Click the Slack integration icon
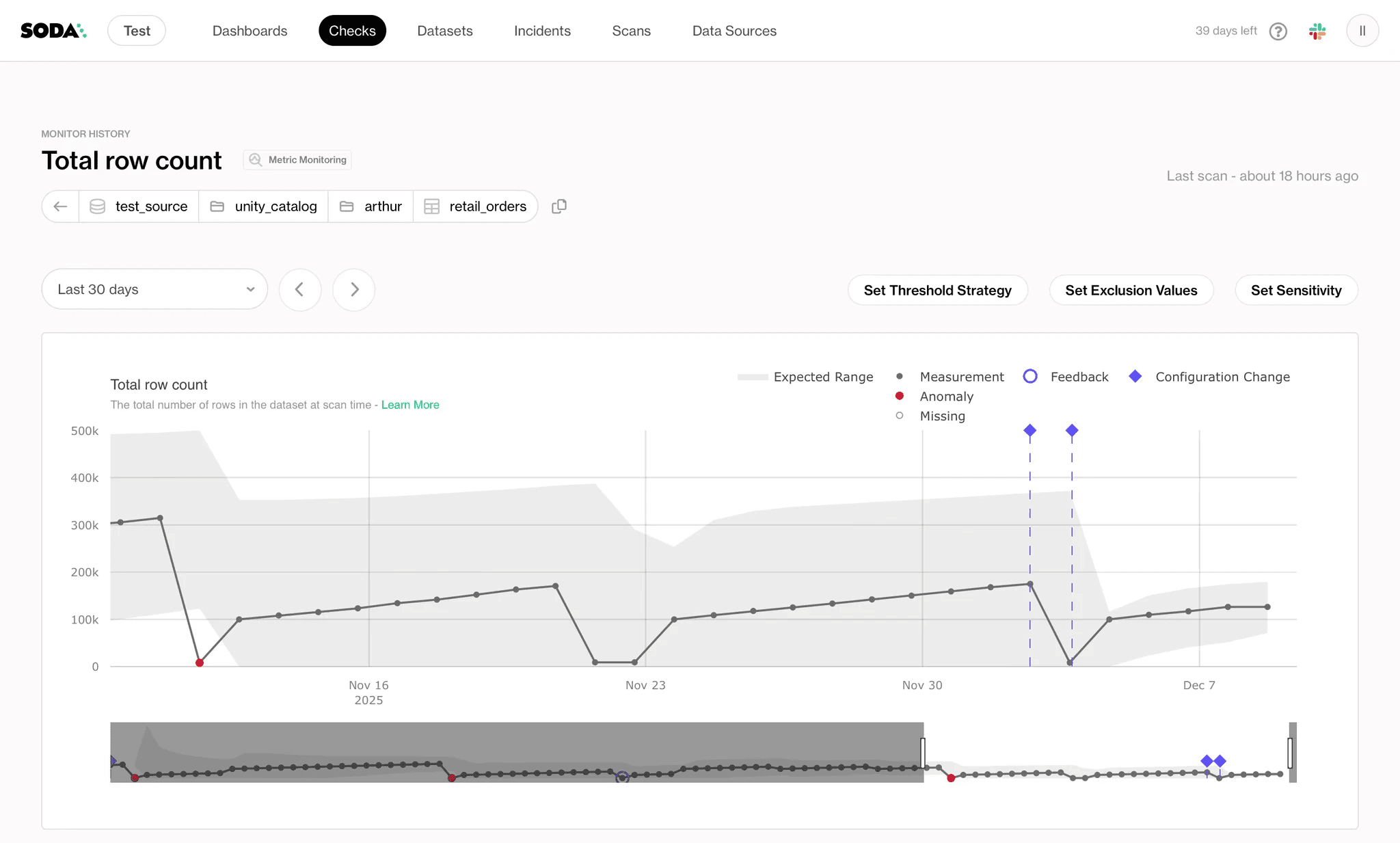This screenshot has width=1400, height=843. point(1317,31)
